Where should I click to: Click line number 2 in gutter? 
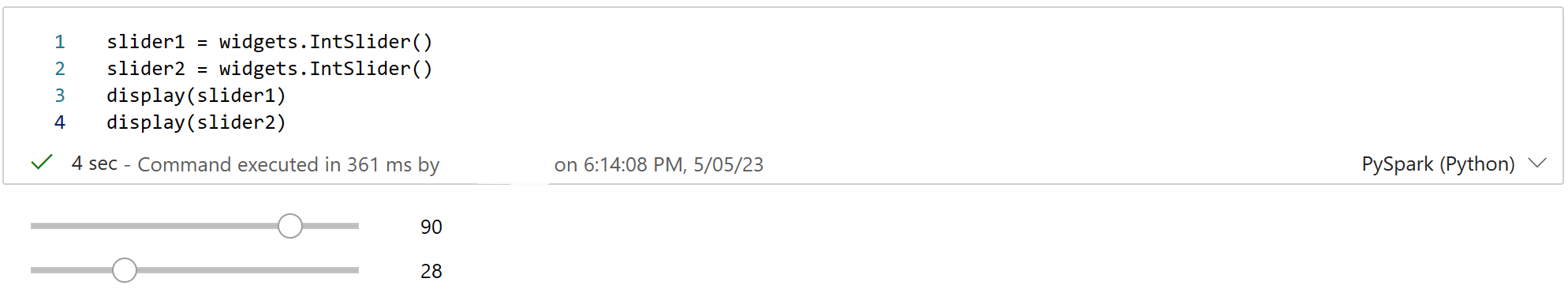(x=60, y=69)
